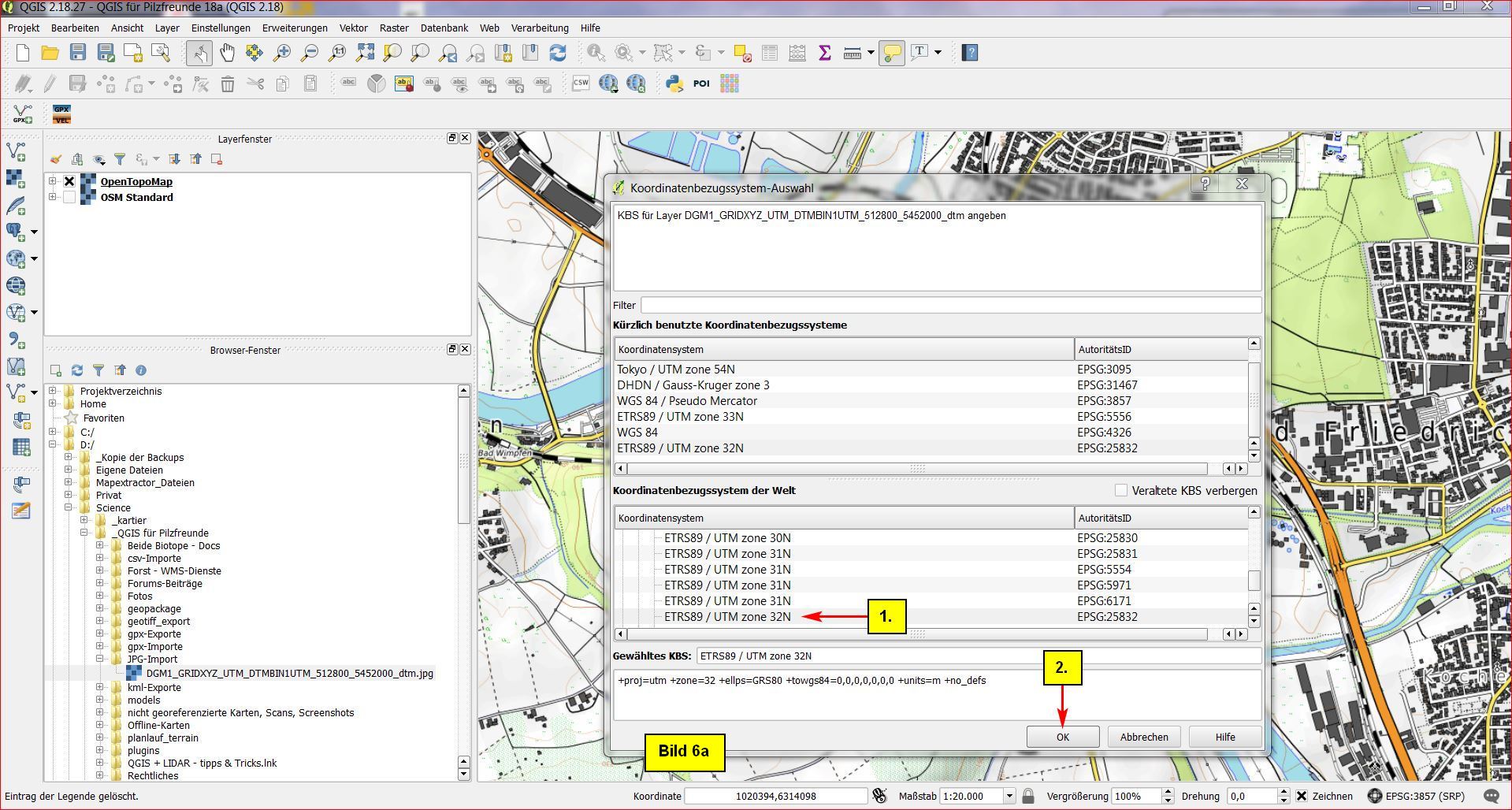Click the Sigma statistics summary icon
This screenshot has height=810, width=1512.
824,53
